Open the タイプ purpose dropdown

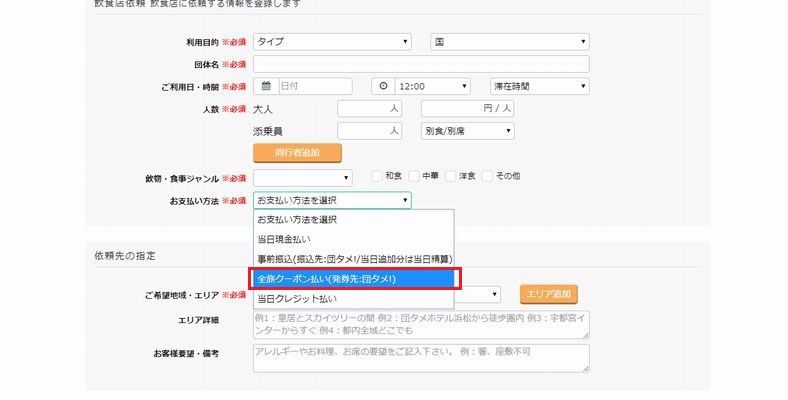[332, 42]
